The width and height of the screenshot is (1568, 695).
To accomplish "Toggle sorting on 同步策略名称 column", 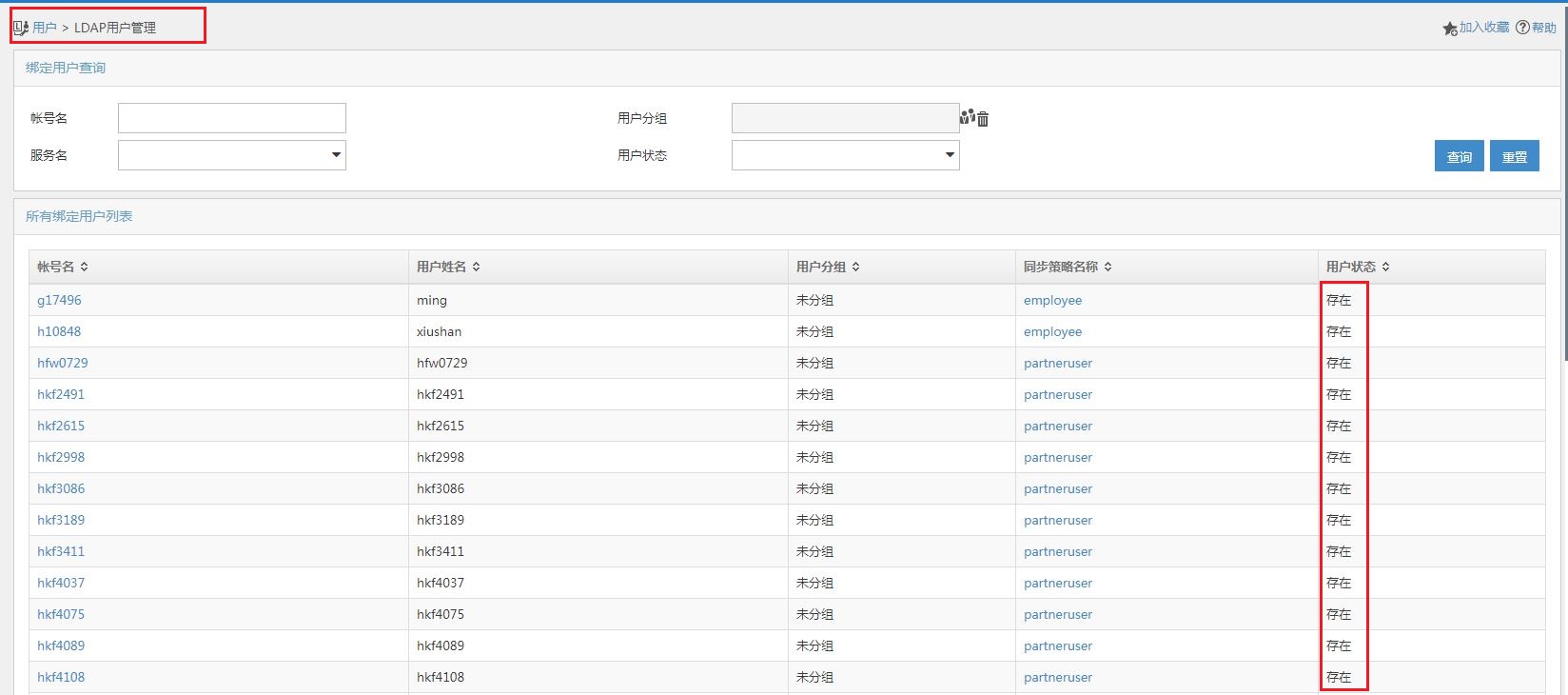I will pyautogui.click(x=1108, y=267).
